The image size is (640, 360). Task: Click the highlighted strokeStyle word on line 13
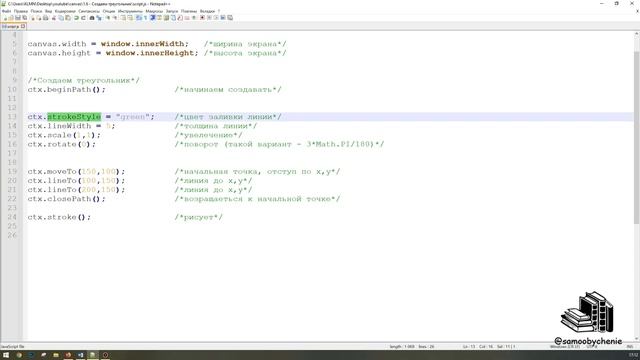(74, 117)
